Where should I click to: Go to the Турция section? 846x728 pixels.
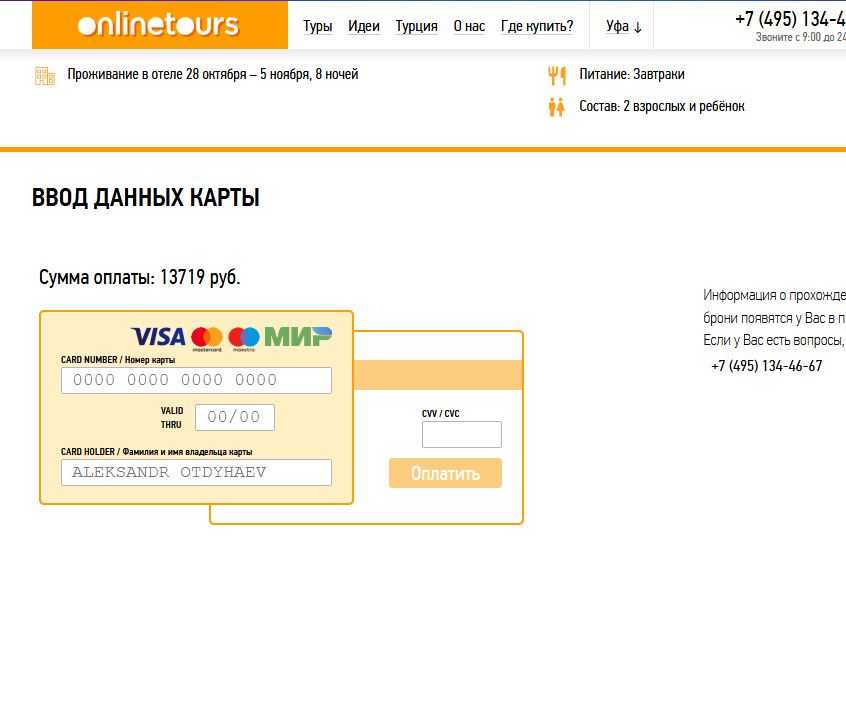(x=416, y=26)
